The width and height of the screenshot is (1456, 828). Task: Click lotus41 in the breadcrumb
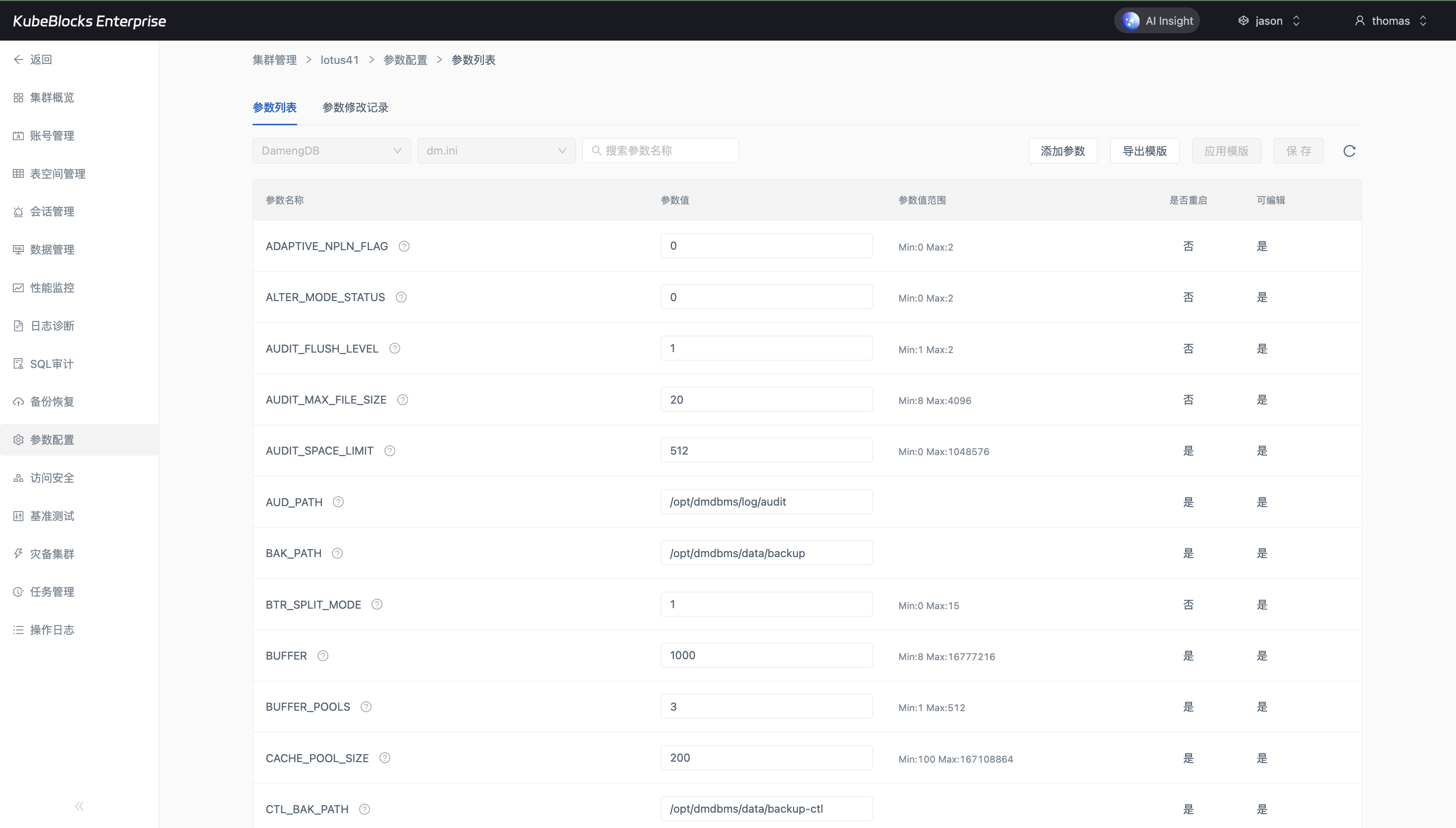(339, 60)
